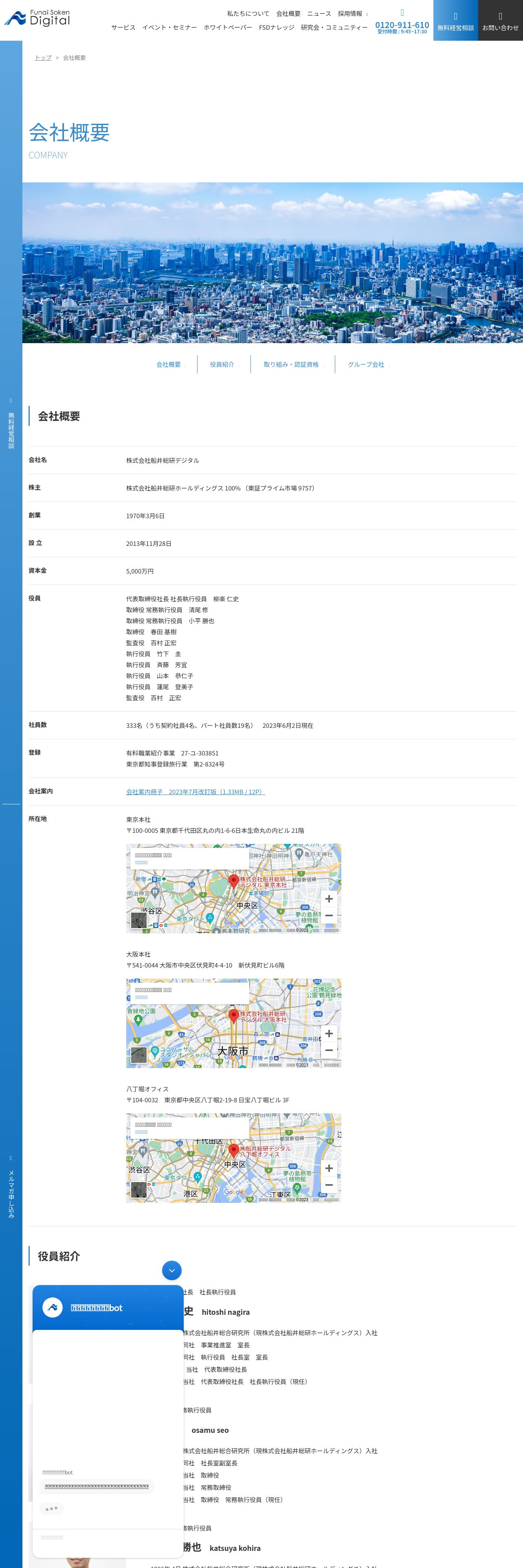Click the chatbot avatar logo icon
The width and height of the screenshot is (523, 1568).
[x=53, y=1307]
